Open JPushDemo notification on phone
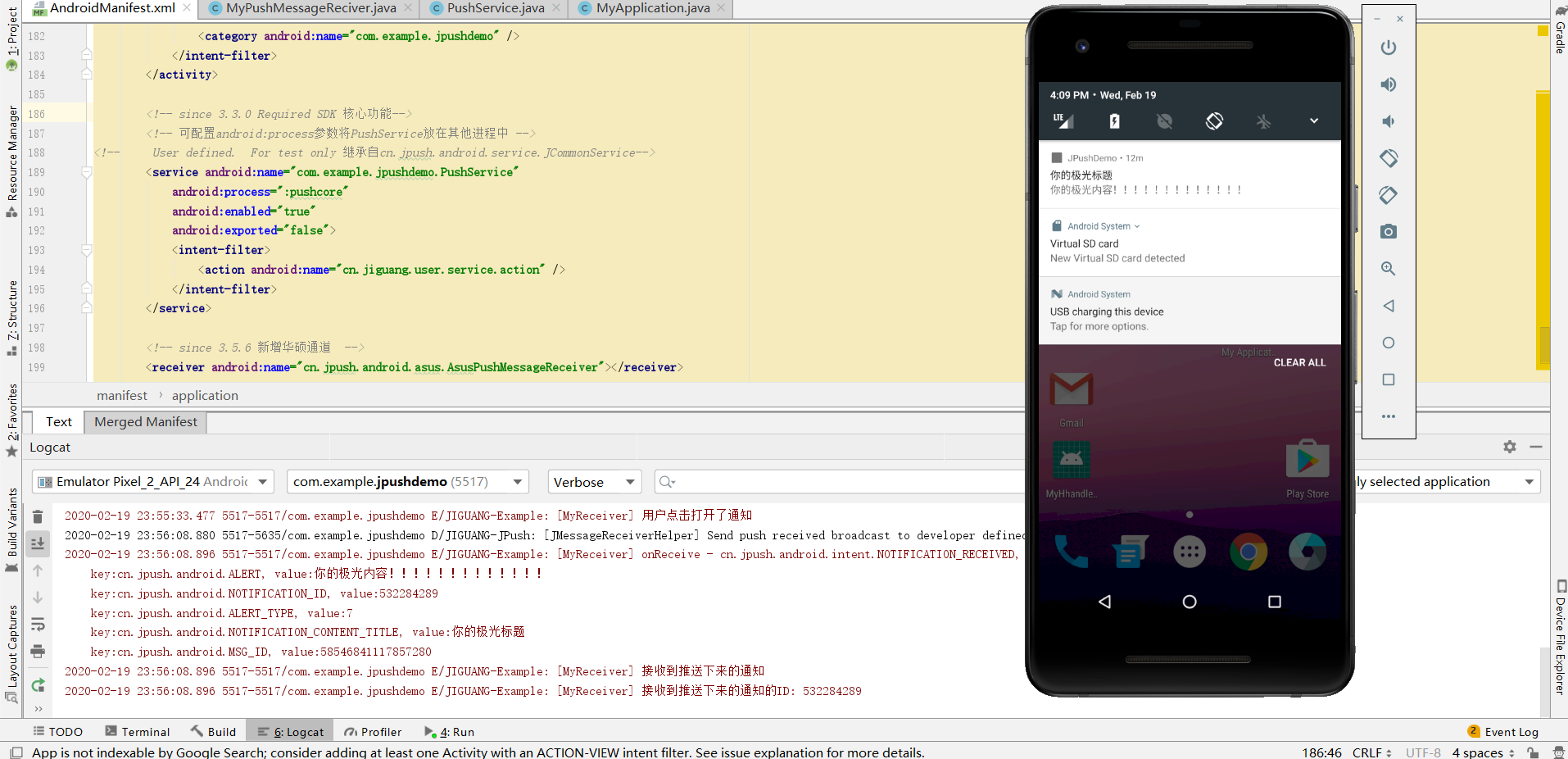 (x=1190, y=175)
